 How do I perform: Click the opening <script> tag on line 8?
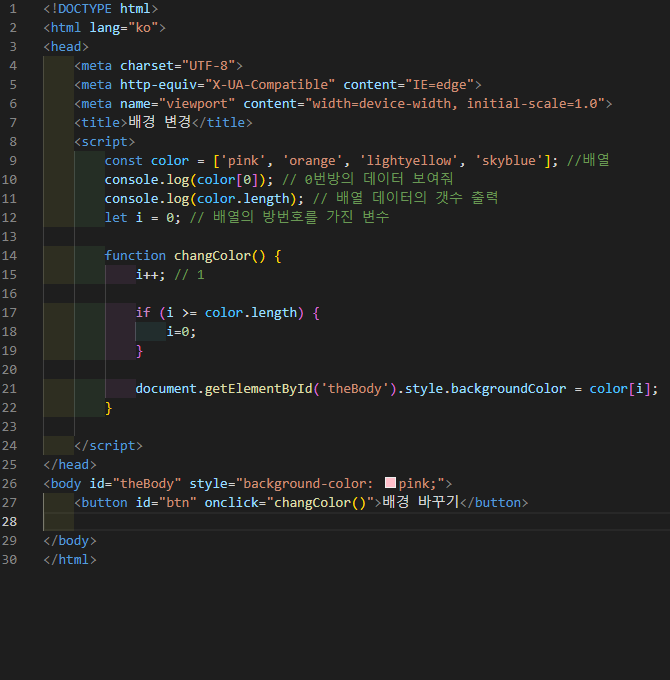pos(105,141)
